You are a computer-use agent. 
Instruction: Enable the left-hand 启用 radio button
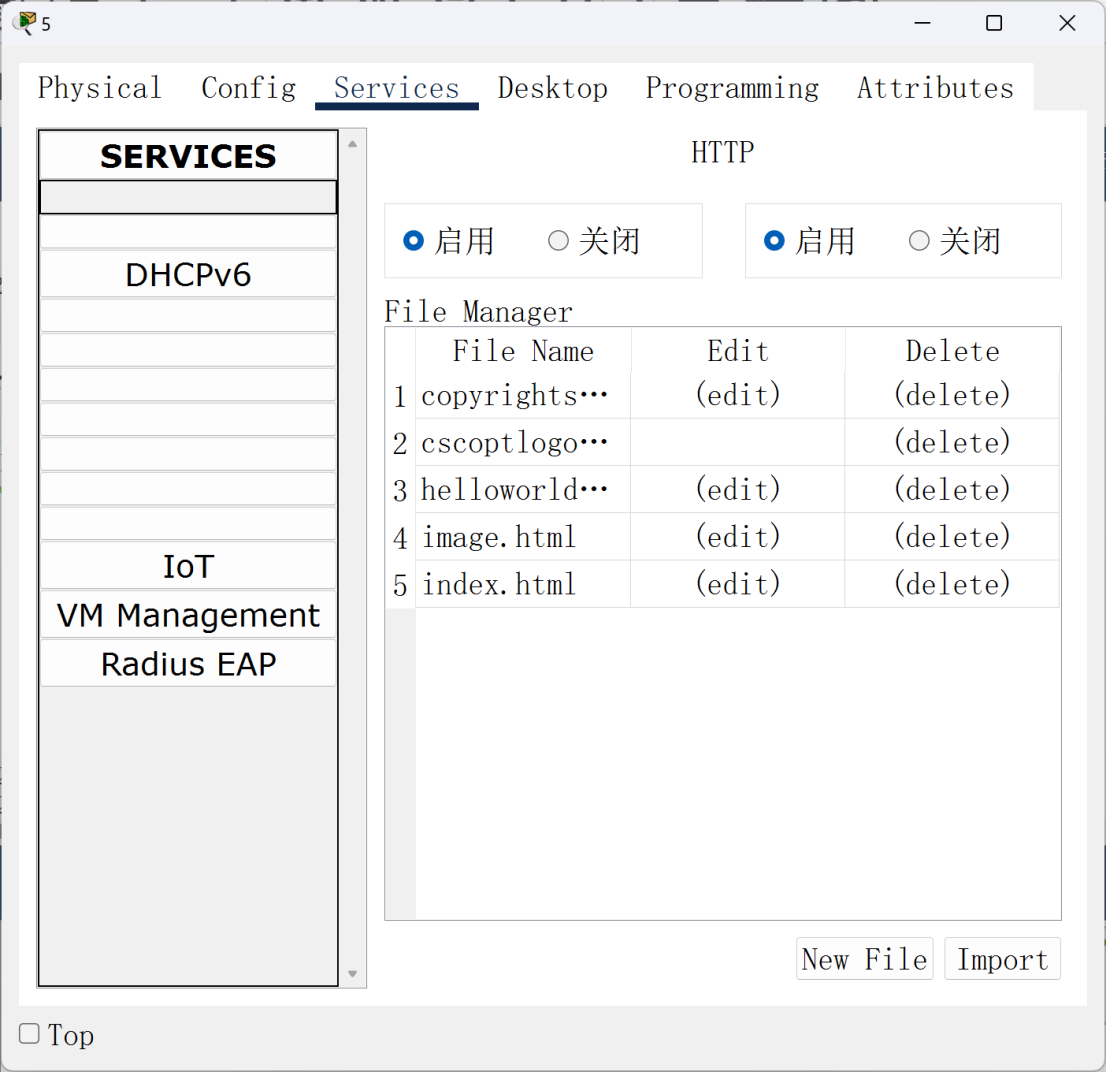[413, 241]
